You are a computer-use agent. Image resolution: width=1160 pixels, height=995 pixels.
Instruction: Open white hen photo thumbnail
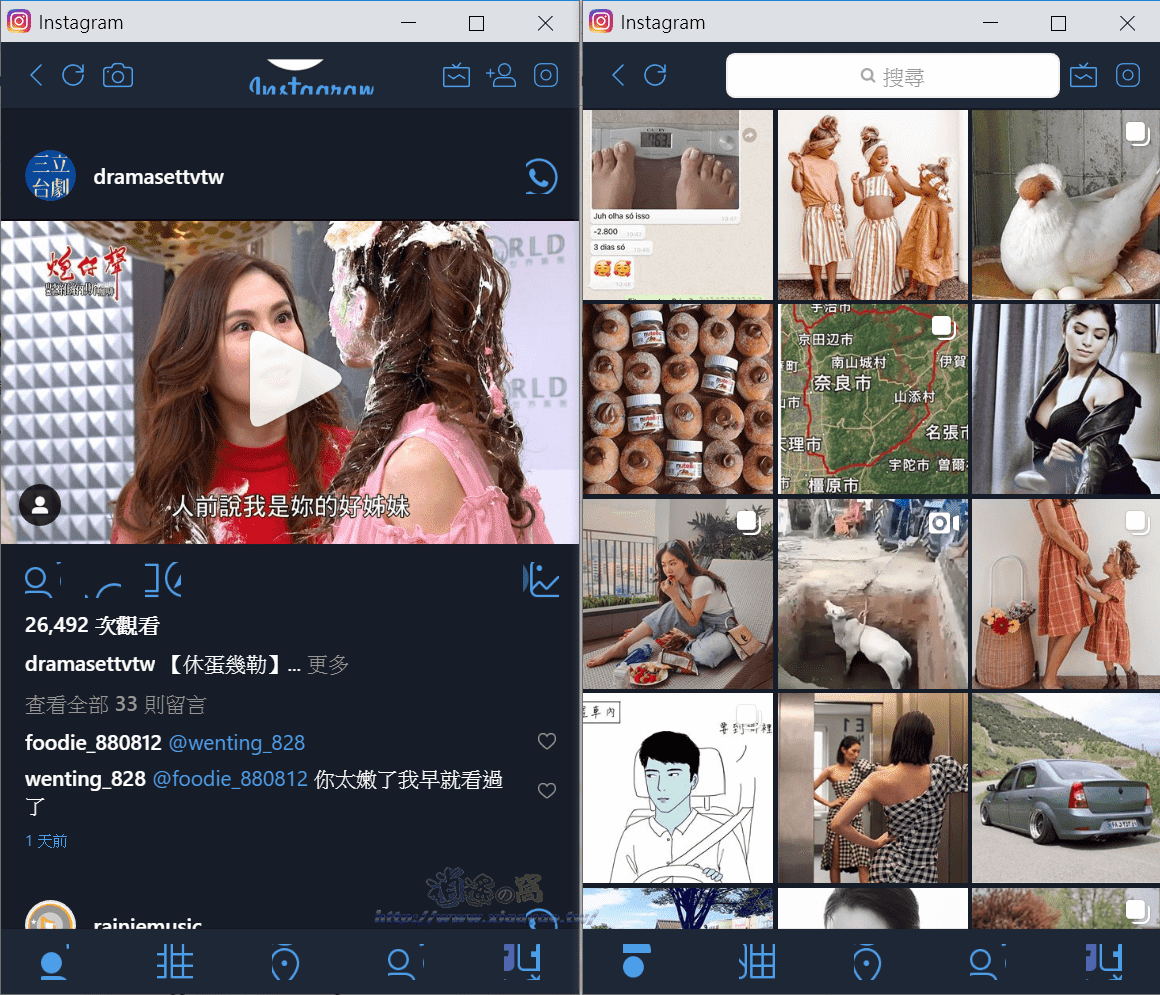pyautogui.click(x=1066, y=205)
